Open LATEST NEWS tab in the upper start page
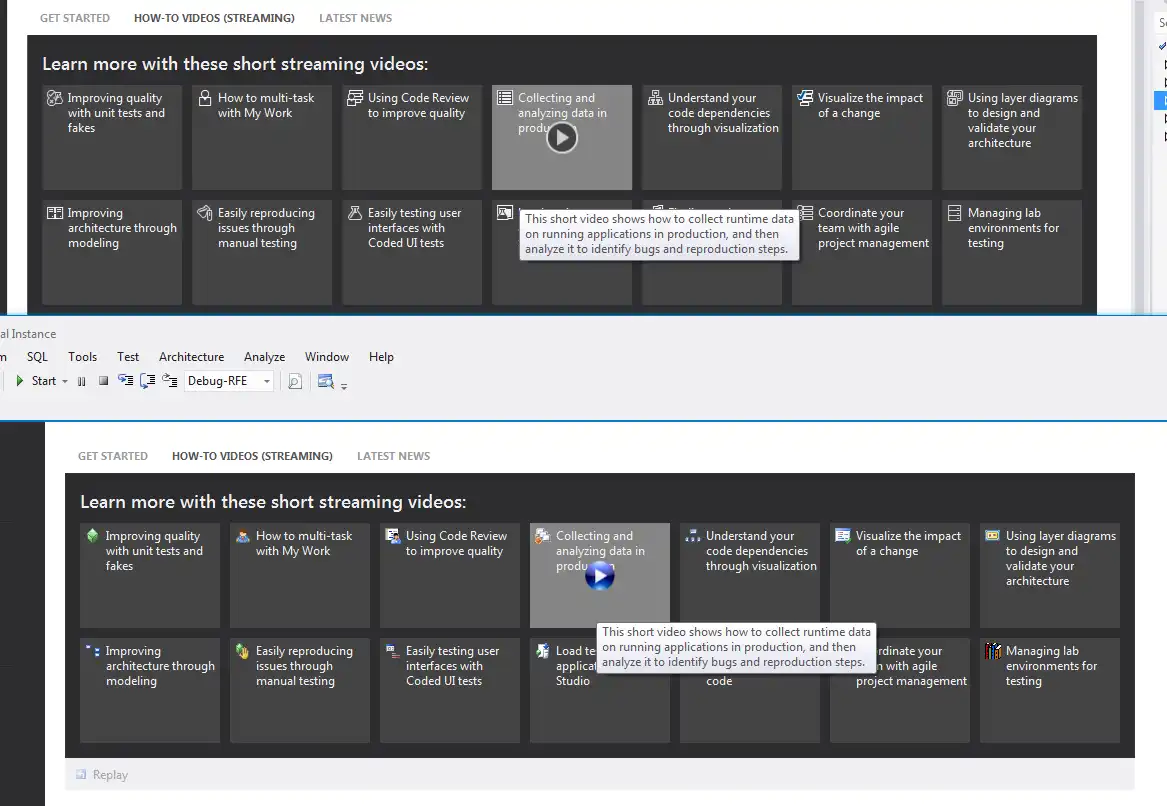This screenshot has width=1167, height=806. [x=356, y=18]
